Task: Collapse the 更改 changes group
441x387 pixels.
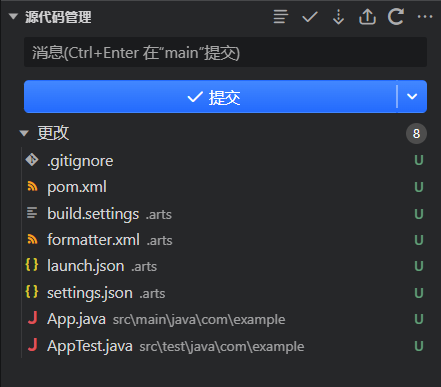Action: click(x=24, y=133)
